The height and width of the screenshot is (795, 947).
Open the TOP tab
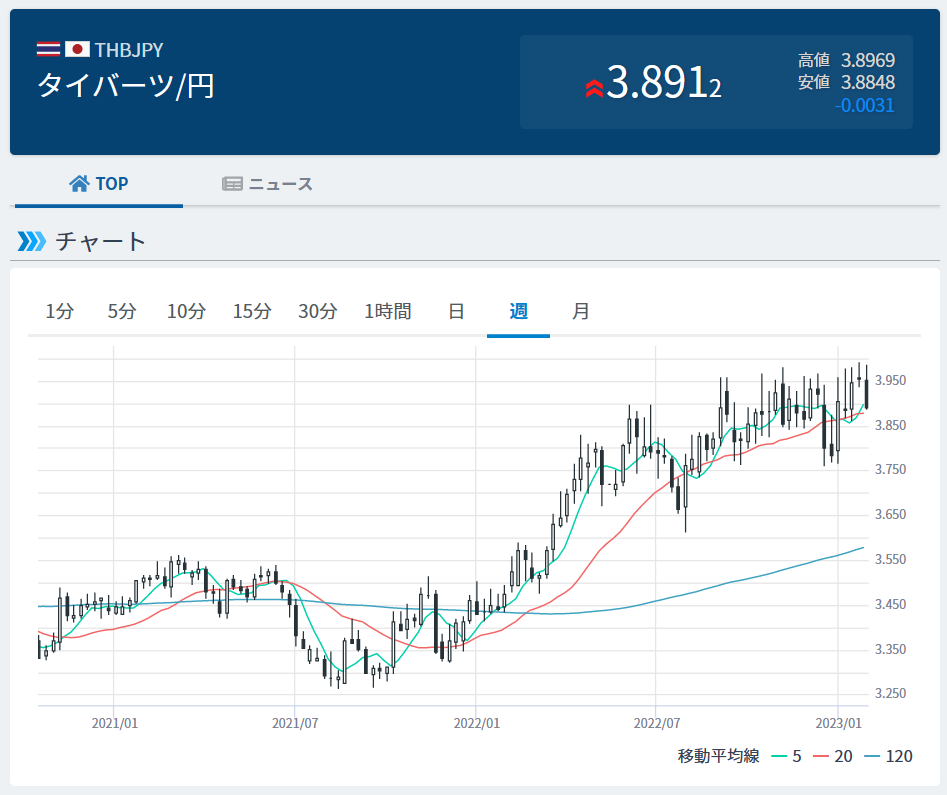click(99, 184)
